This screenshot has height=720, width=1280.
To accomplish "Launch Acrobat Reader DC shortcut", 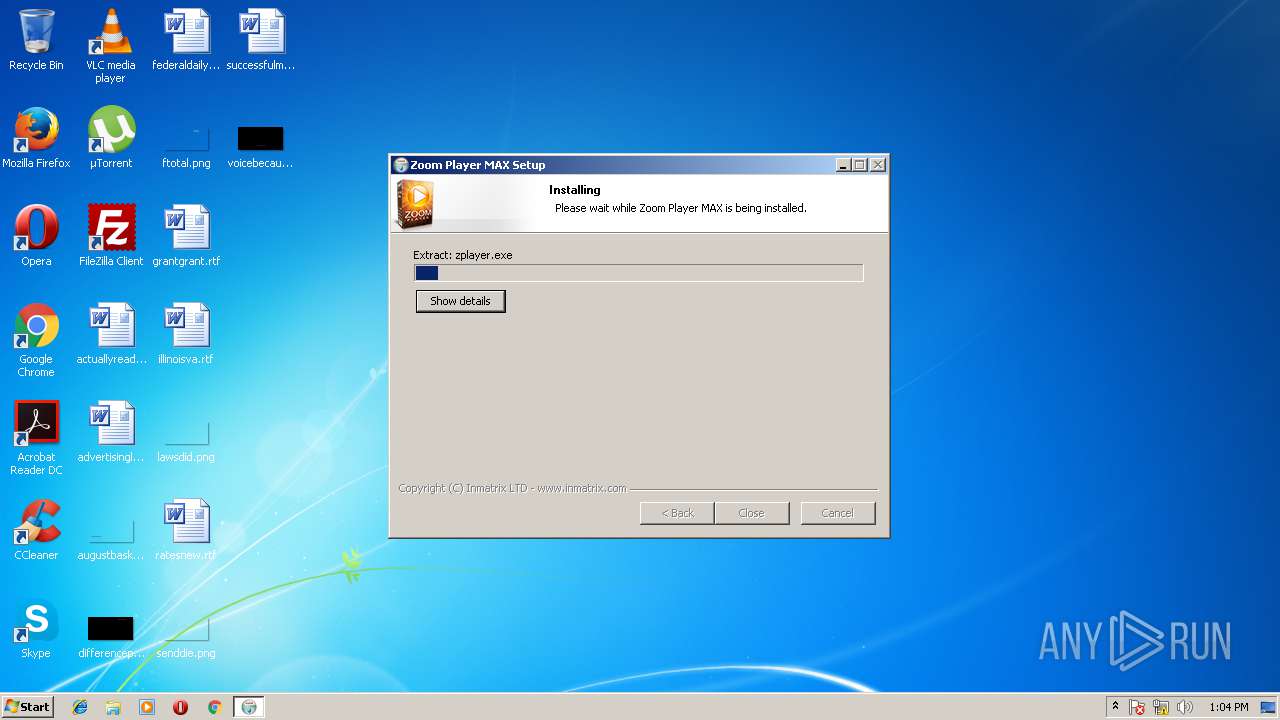I will point(36,438).
